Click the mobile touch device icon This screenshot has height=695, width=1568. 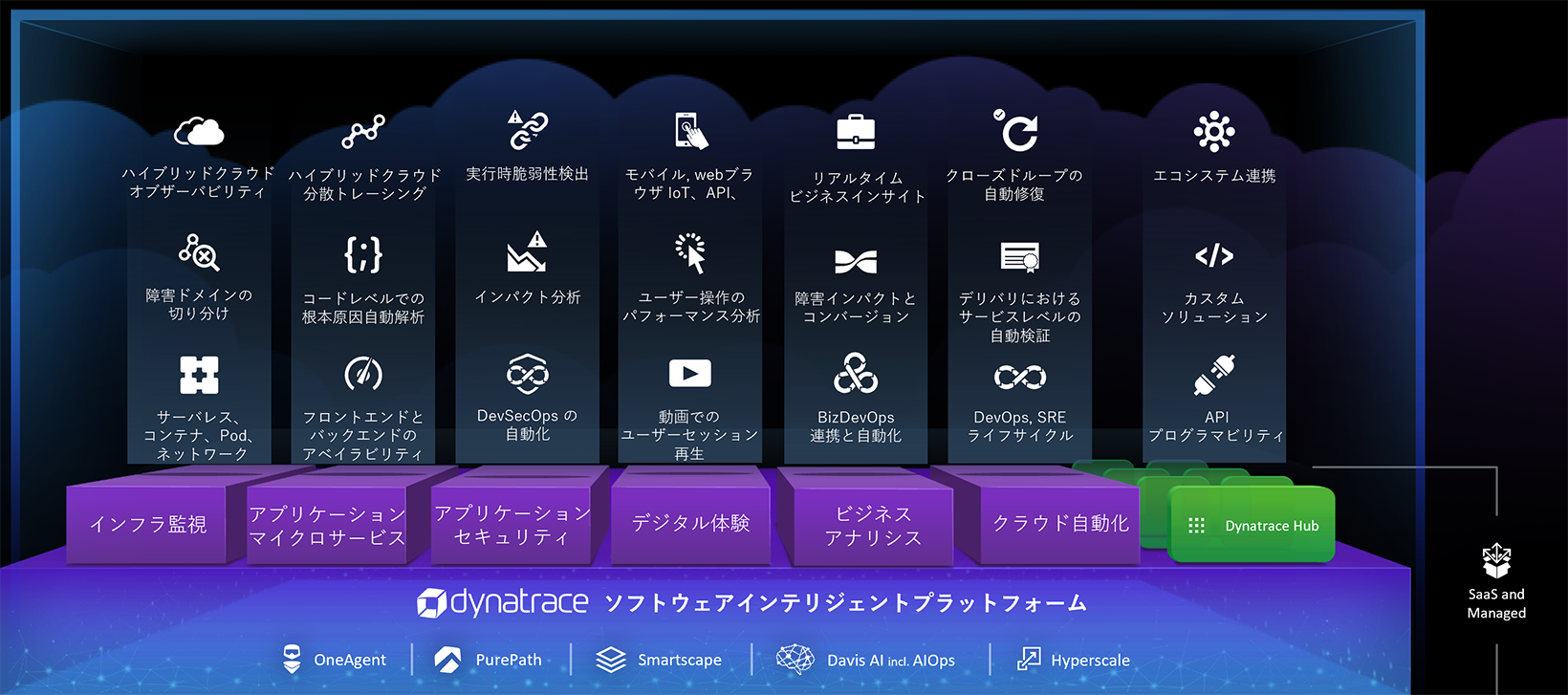coord(691,130)
